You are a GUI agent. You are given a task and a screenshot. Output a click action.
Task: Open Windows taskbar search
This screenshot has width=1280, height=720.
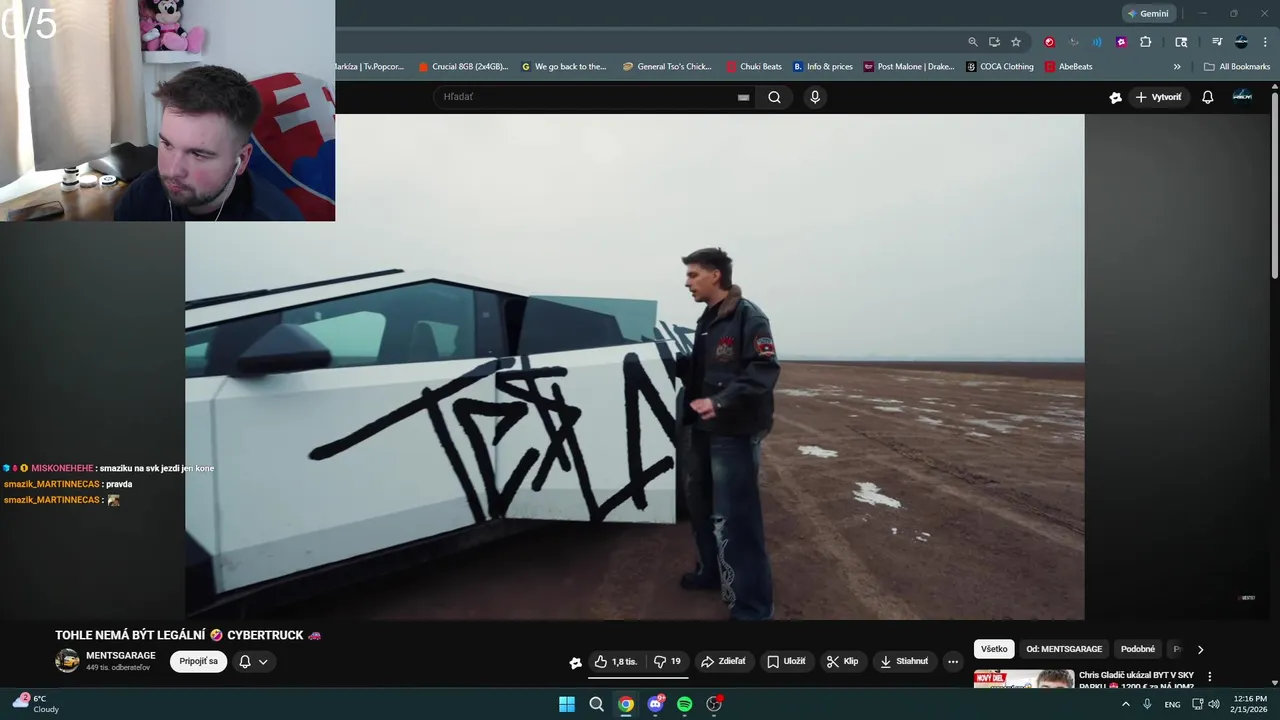point(596,704)
